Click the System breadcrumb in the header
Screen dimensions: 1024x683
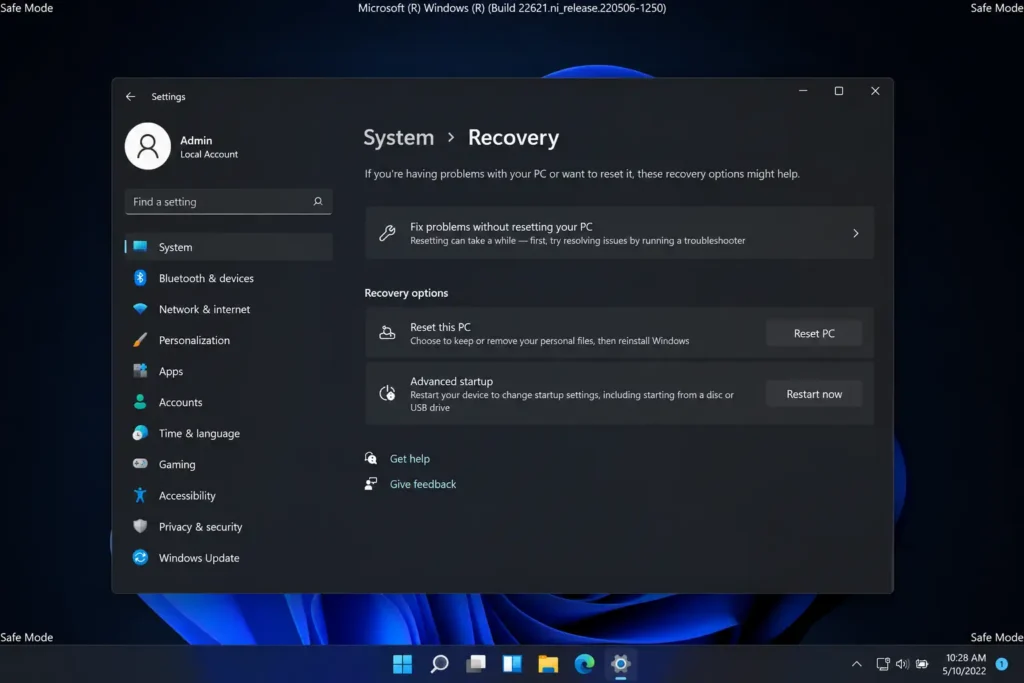click(x=398, y=137)
